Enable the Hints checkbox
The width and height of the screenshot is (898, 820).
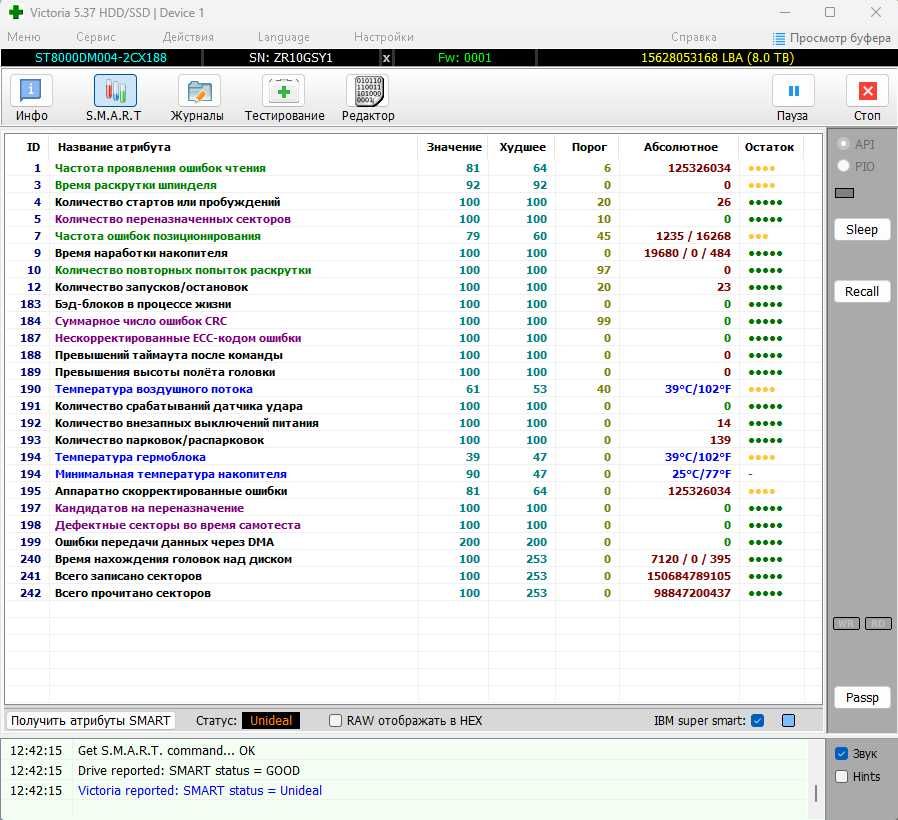(x=841, y=776)
